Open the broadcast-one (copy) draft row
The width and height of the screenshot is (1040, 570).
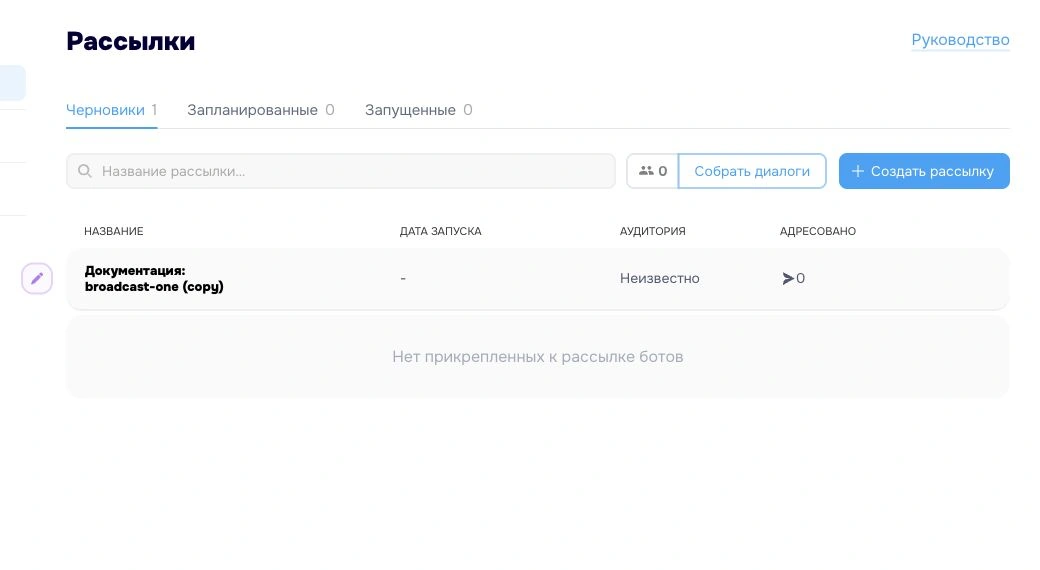coord(537,279)
